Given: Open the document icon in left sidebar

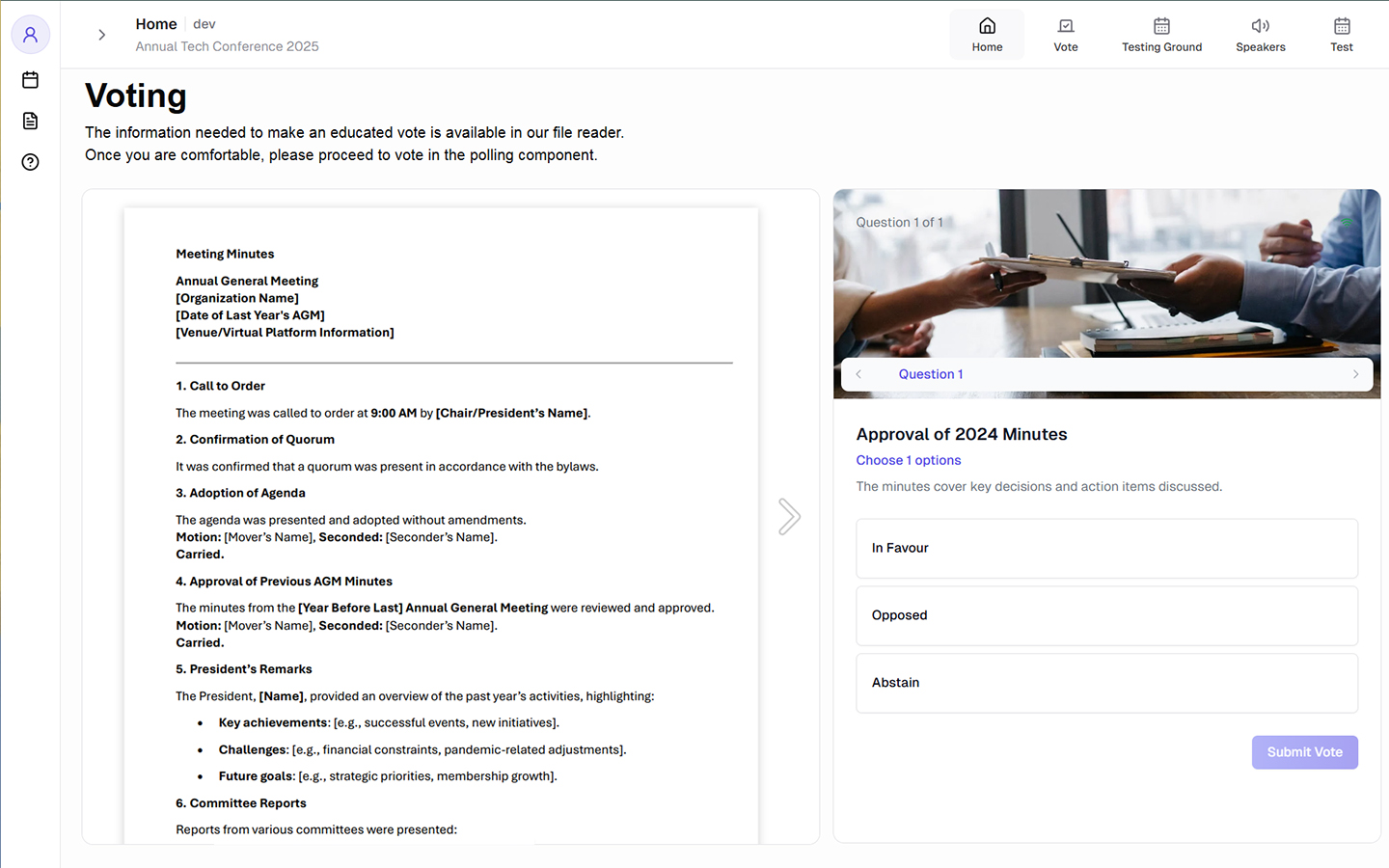Looking at the screenshot, I should (x=30, y=121).
